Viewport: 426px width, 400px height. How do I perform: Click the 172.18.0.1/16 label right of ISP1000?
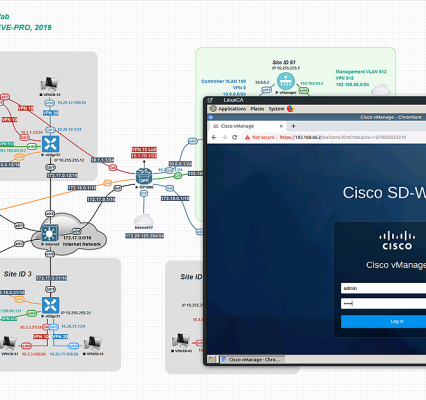tap(175, 198)
